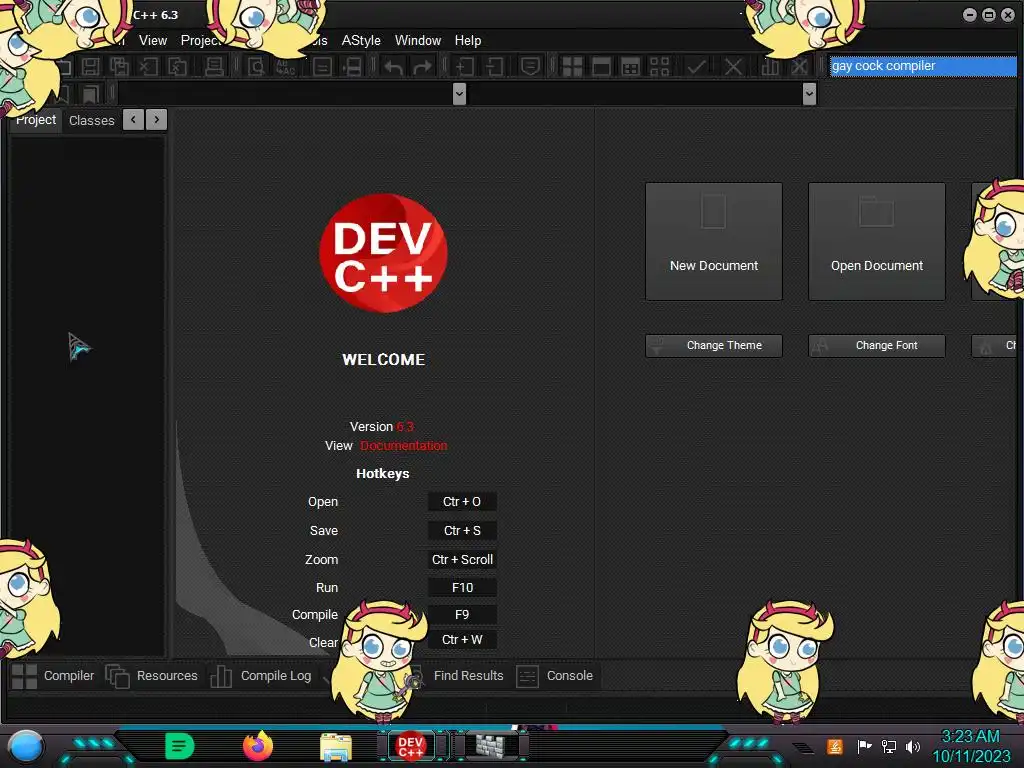Click the speech-label icon right of insert icons
1024x768 pixels.
(530, 66)
